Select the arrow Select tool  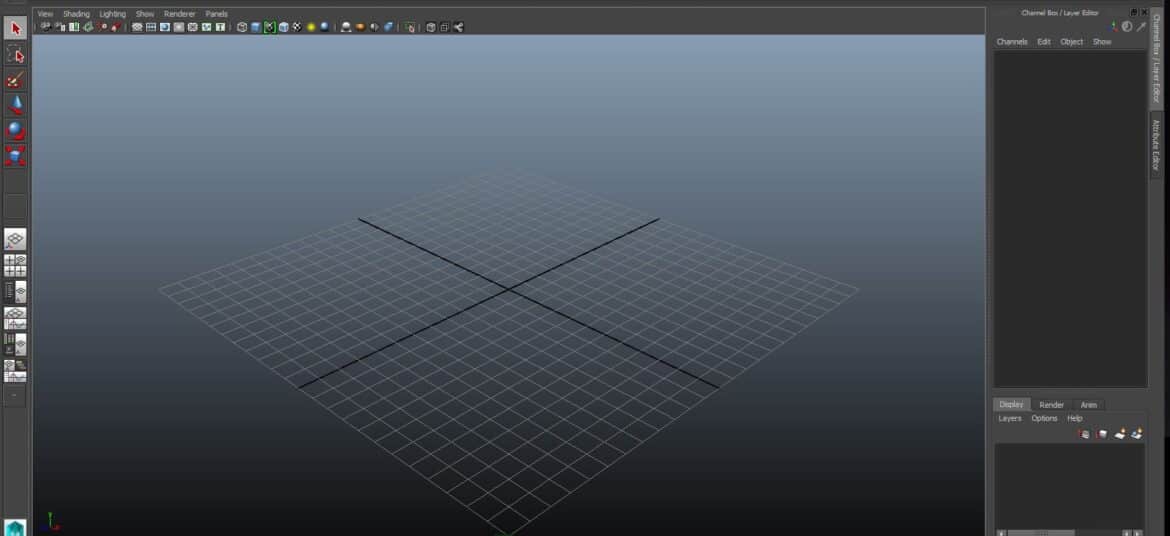click(x=16, y=28)
